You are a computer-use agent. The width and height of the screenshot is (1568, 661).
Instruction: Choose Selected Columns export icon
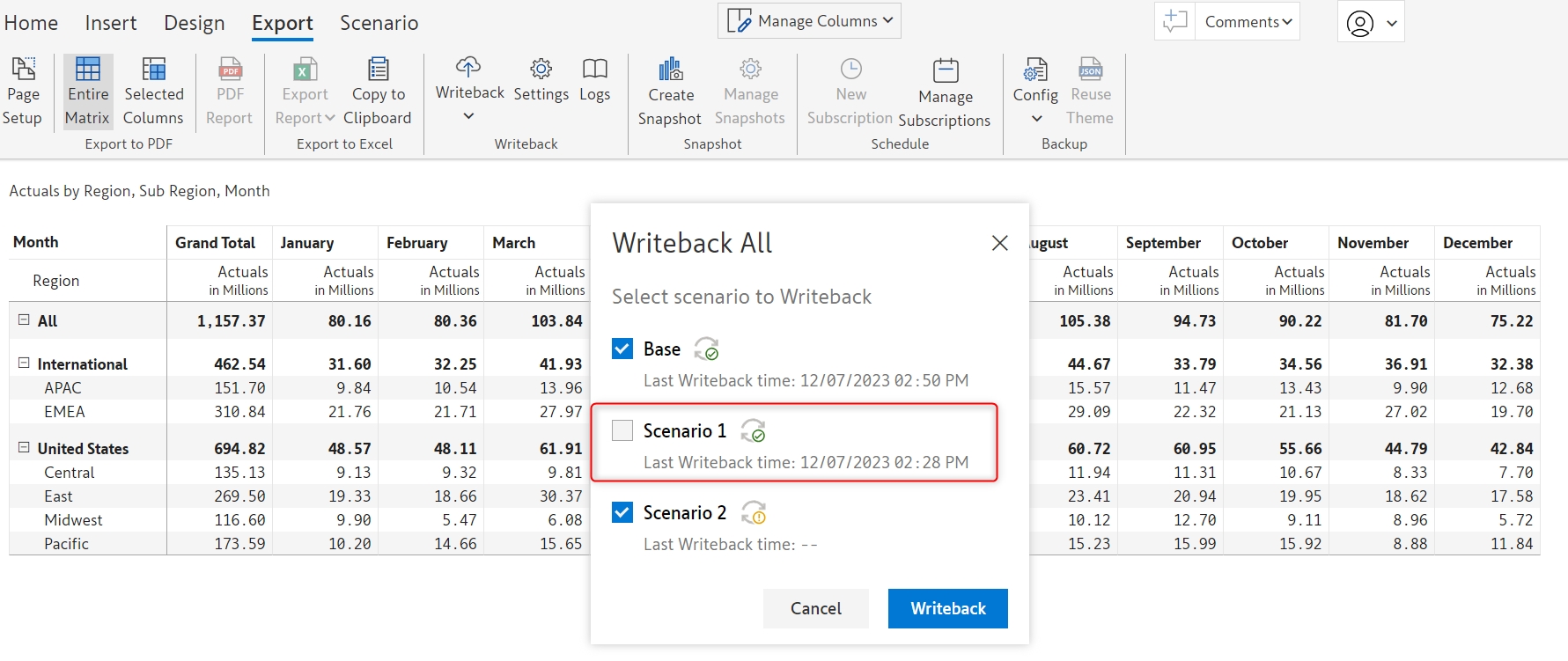click(154, 70)
